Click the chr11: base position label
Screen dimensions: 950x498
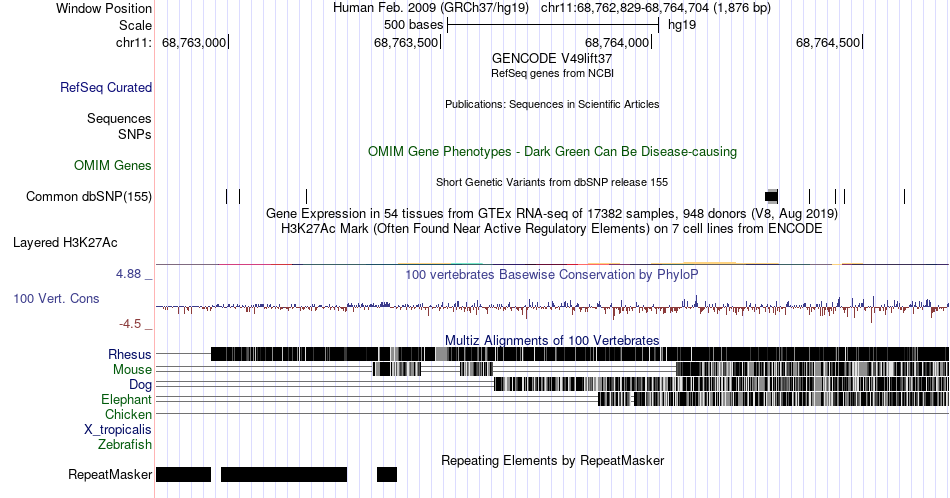134,42
